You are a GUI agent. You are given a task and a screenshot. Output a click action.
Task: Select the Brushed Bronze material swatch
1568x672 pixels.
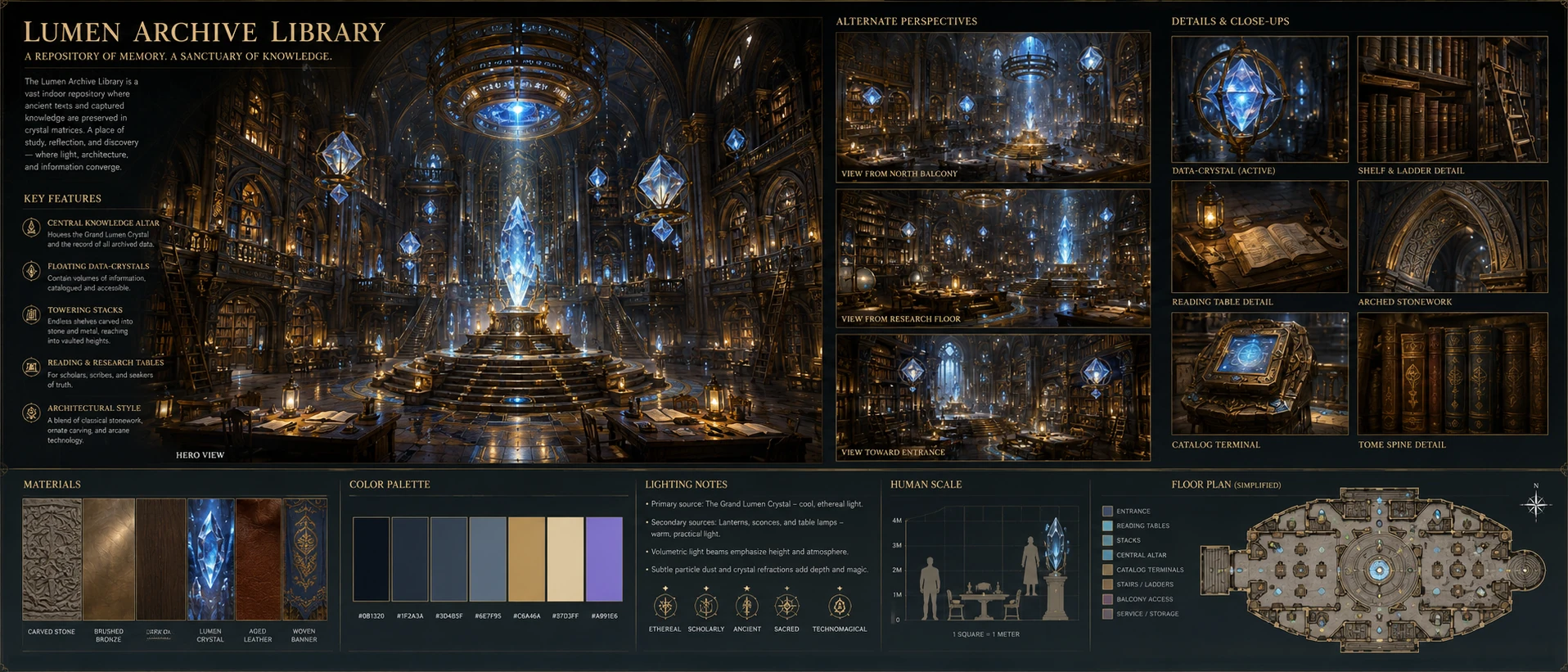click(x=109, y=559)
